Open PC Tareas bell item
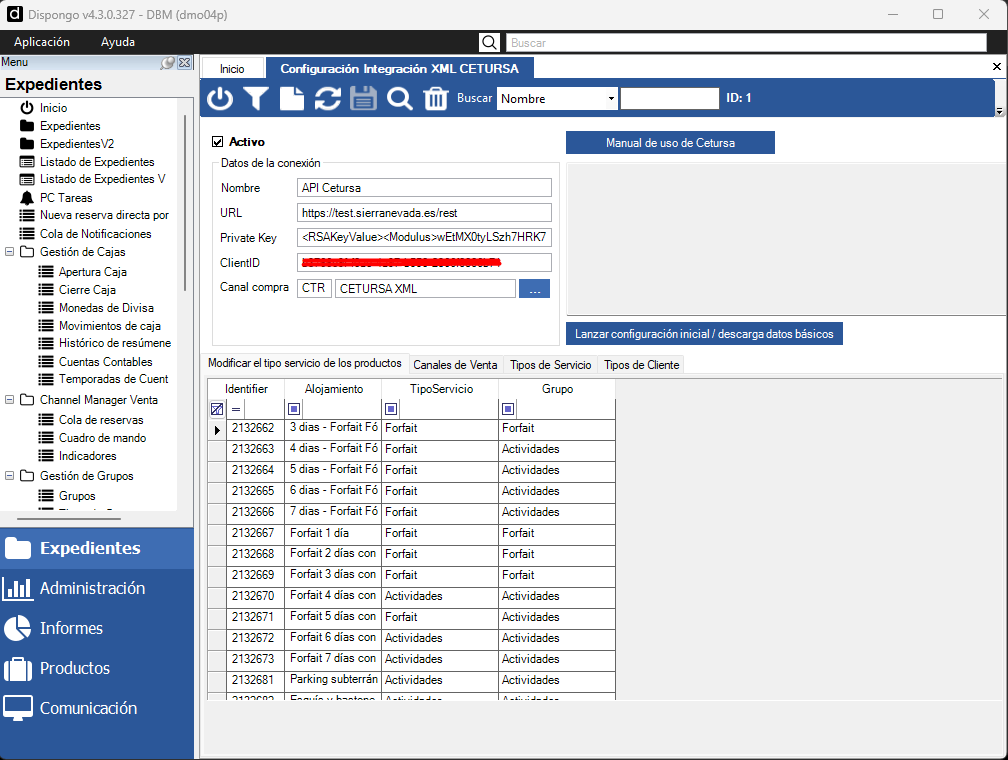 [66, 198]
